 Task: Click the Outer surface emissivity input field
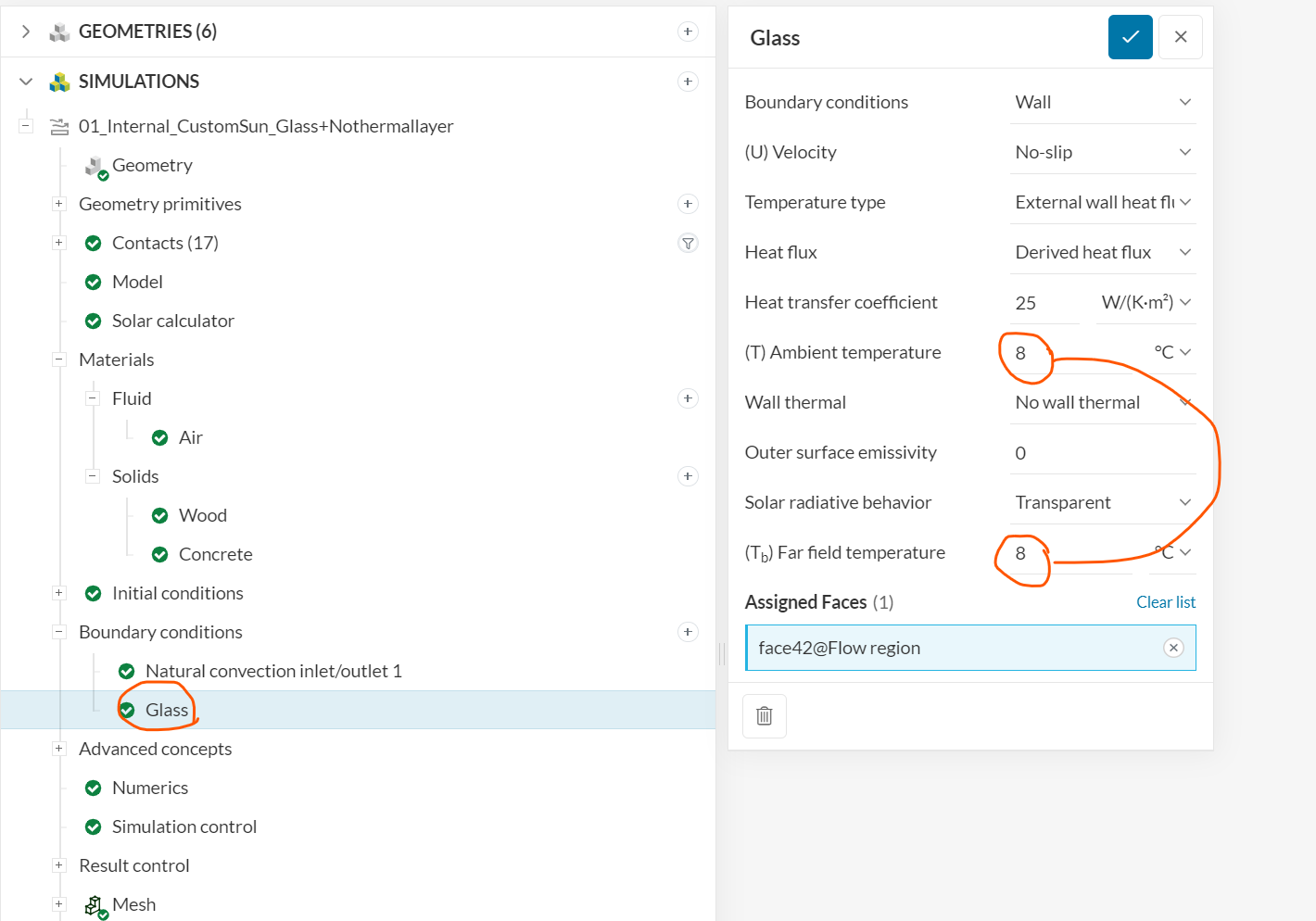tap(1102, 453)
